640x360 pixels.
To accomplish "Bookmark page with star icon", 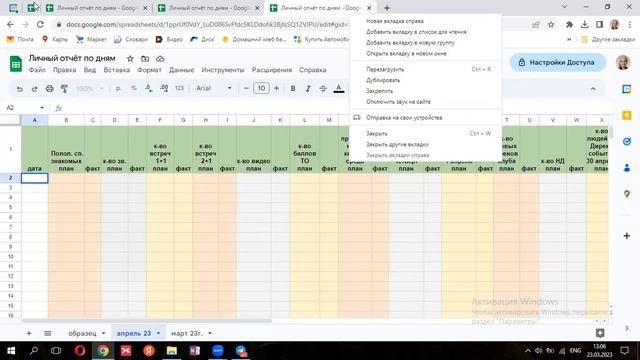I will pyautogui.click(x=551, y=24).
